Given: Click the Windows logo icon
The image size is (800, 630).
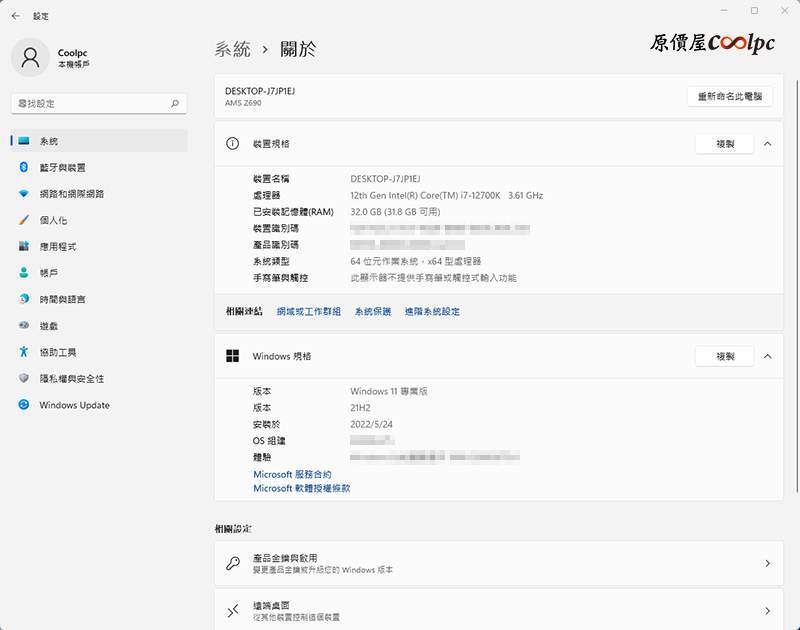Looking at the screenshot, I should pyautogui.click(x=232, y=356).
